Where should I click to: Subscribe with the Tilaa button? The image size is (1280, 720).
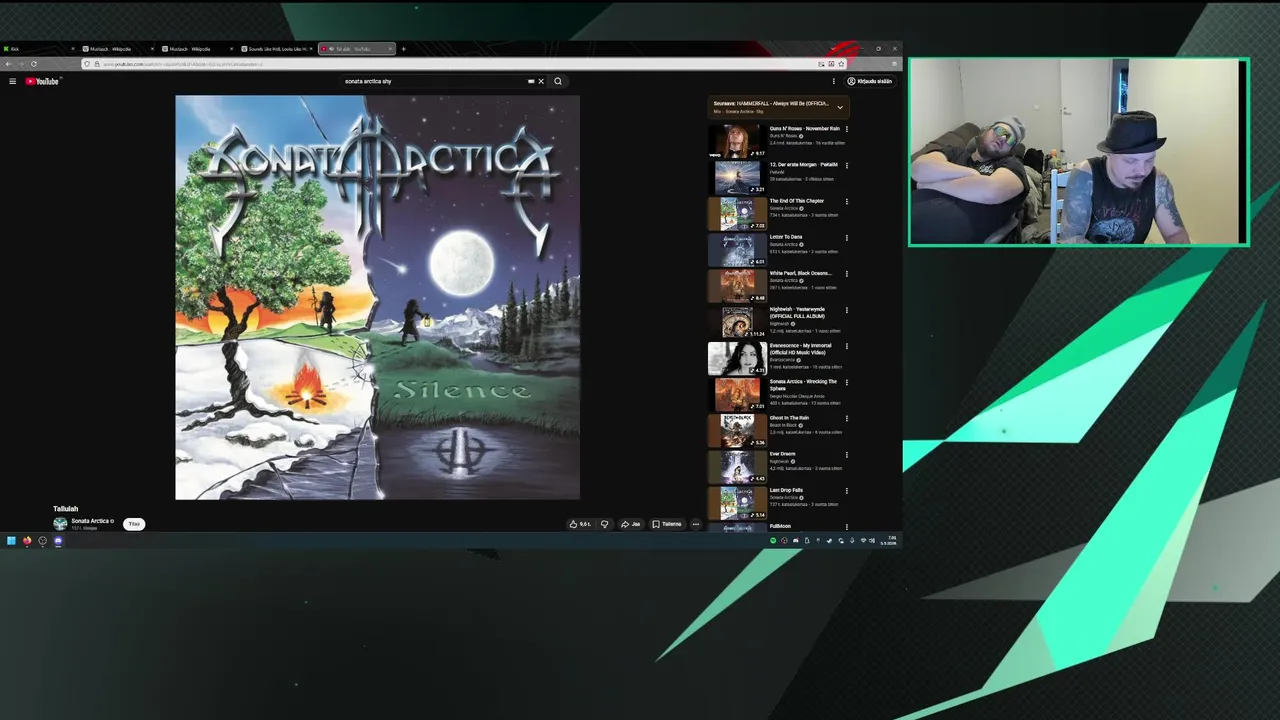pos(134,524)
